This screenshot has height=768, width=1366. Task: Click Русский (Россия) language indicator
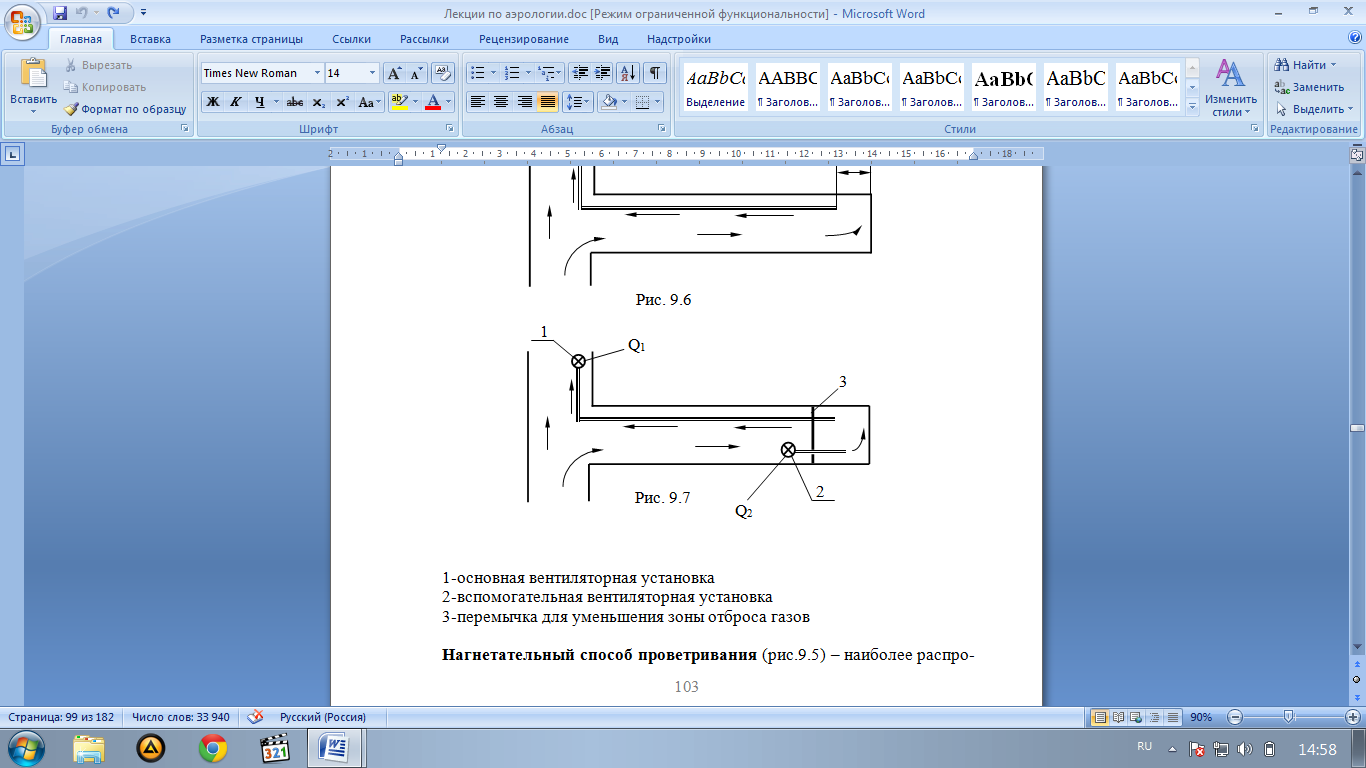click(323, 717)
